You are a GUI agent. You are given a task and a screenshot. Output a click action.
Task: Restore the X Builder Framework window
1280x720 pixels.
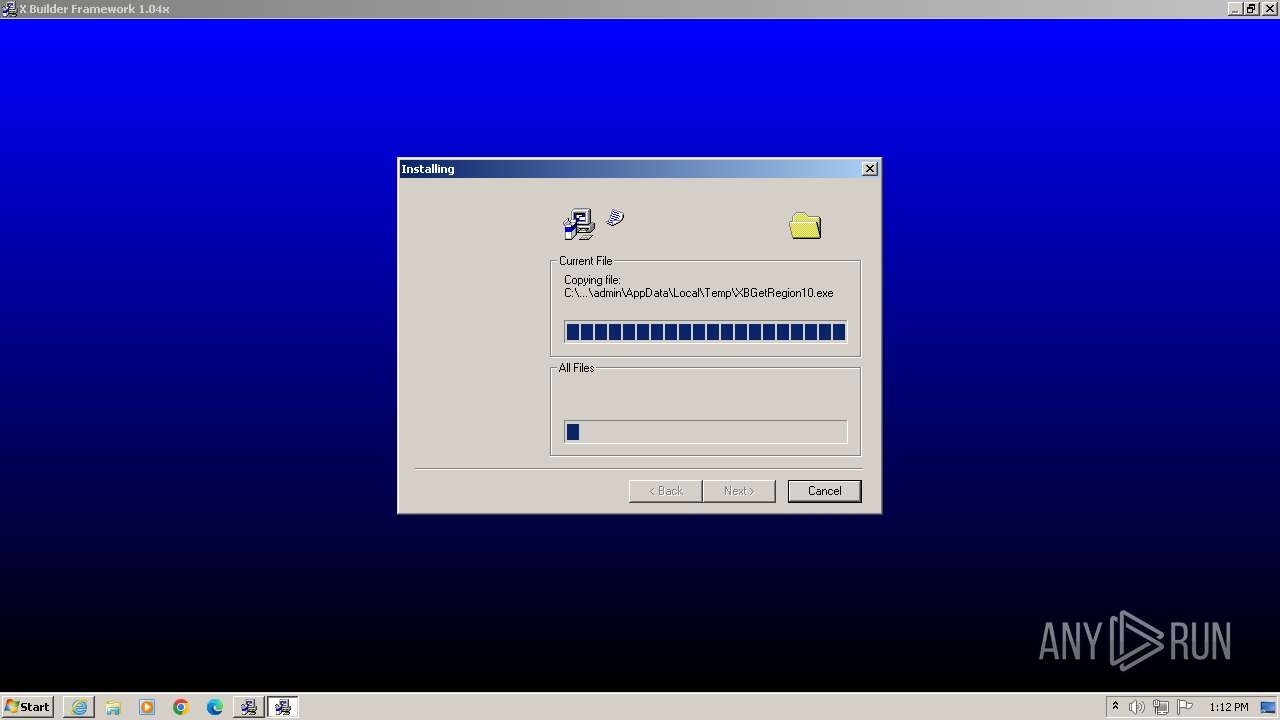point(1250,9)
